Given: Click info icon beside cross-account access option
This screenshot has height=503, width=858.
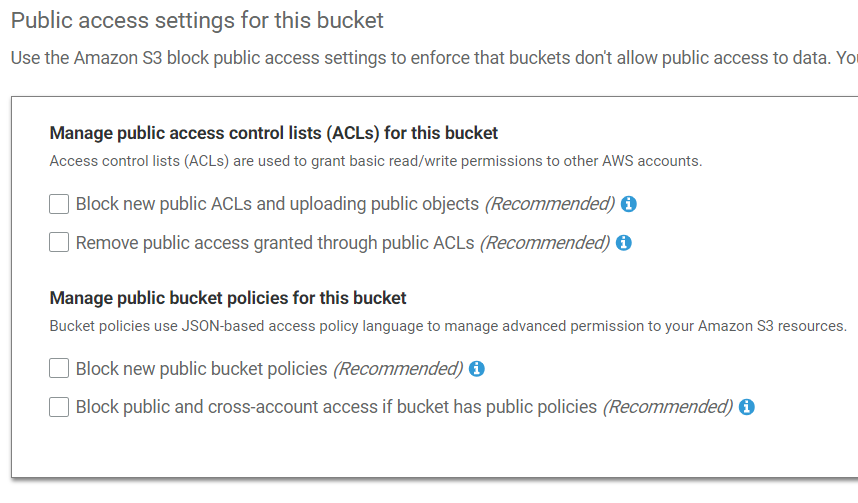Looking at the screenshot, I should point(747,407).
